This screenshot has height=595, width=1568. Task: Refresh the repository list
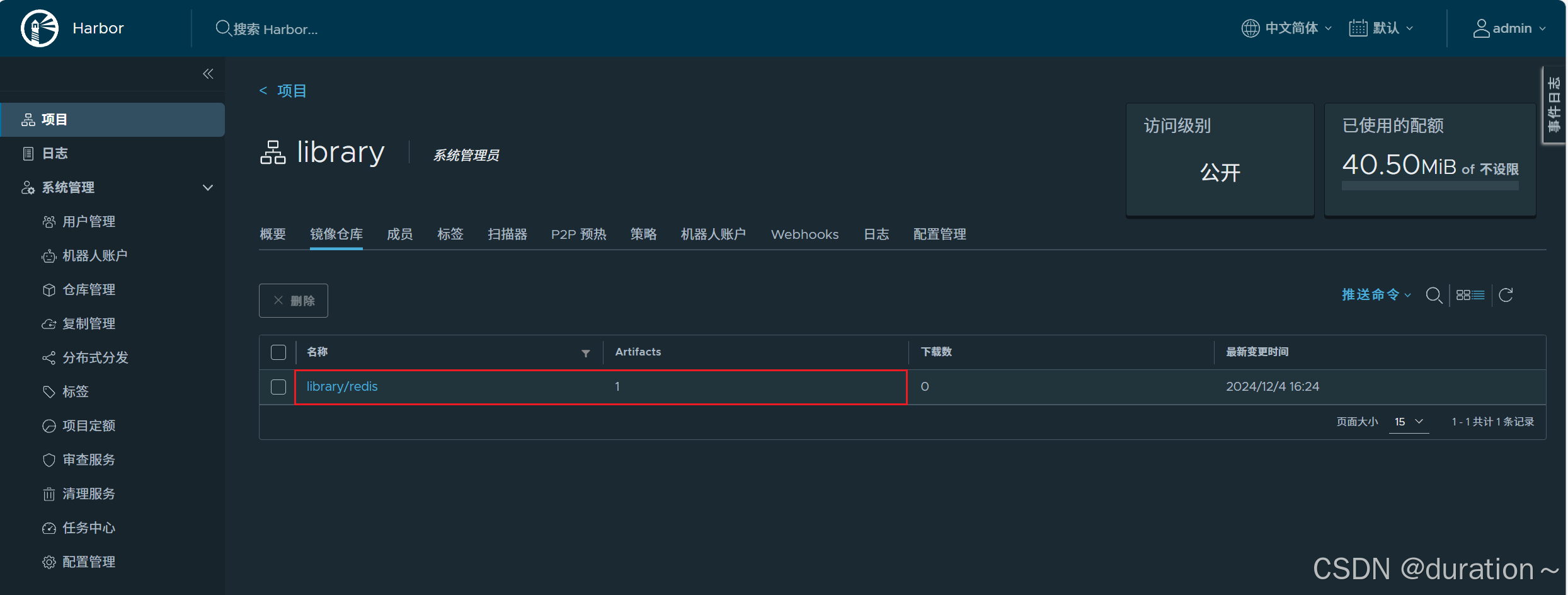pyautogui.click(x=1506, y=295)
